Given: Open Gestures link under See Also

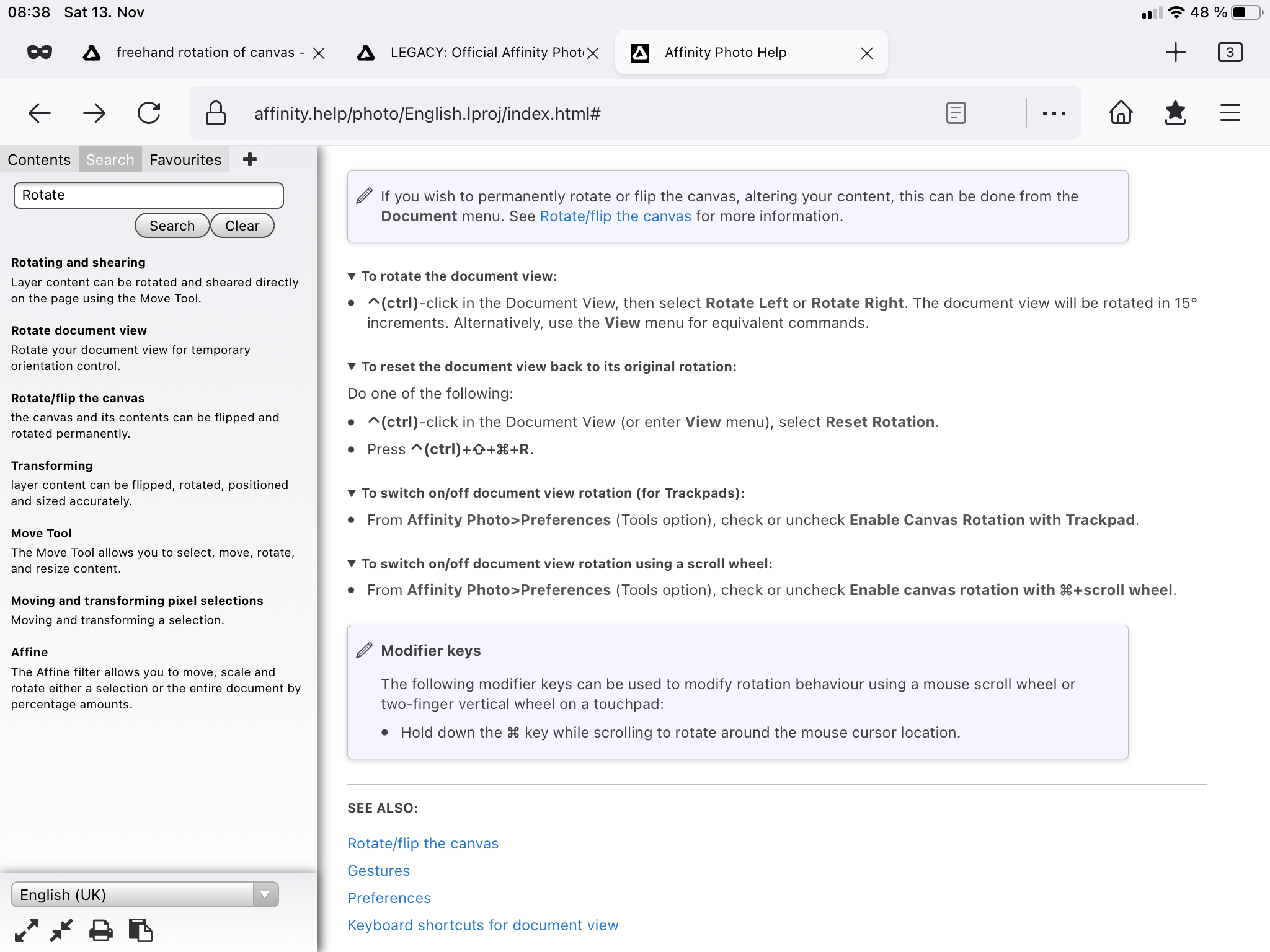Looking at the screenshot, I should (x=378, y=871).
